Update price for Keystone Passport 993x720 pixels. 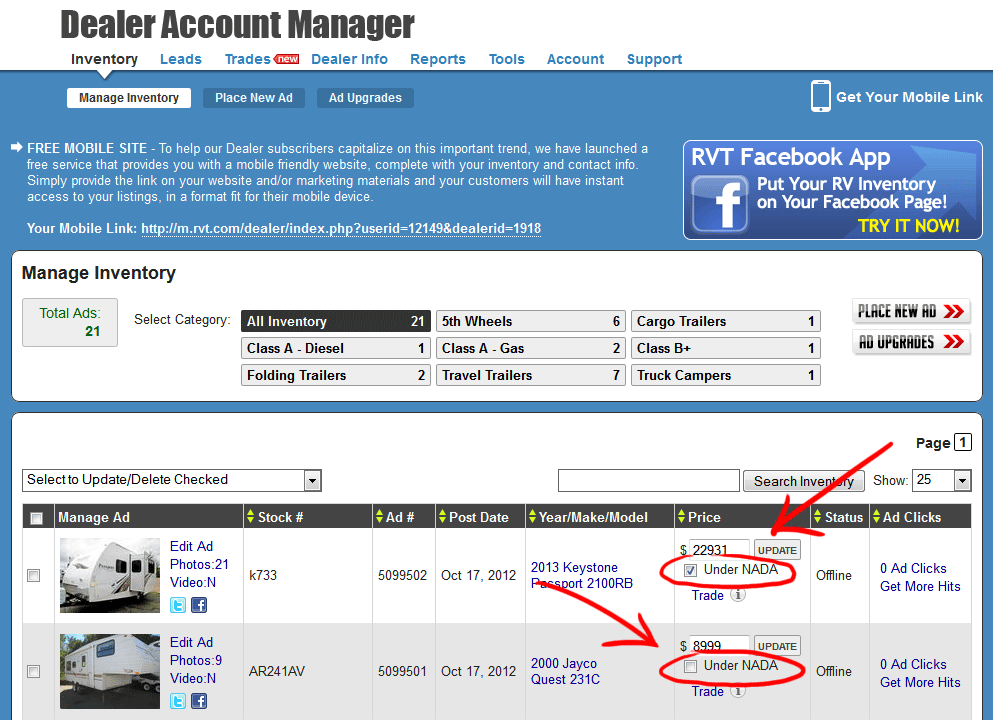(777, 550)
